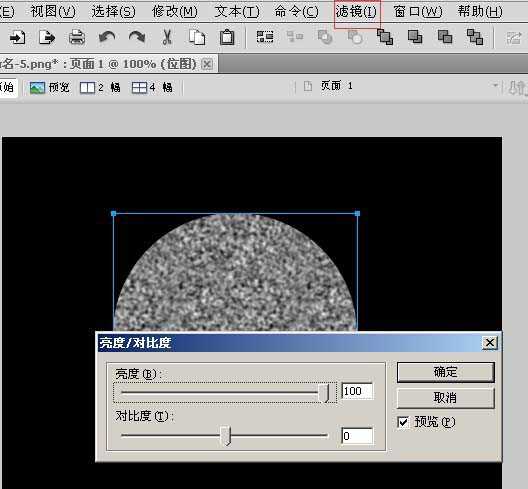Click the Split paths icon

[x=355, y=37]
